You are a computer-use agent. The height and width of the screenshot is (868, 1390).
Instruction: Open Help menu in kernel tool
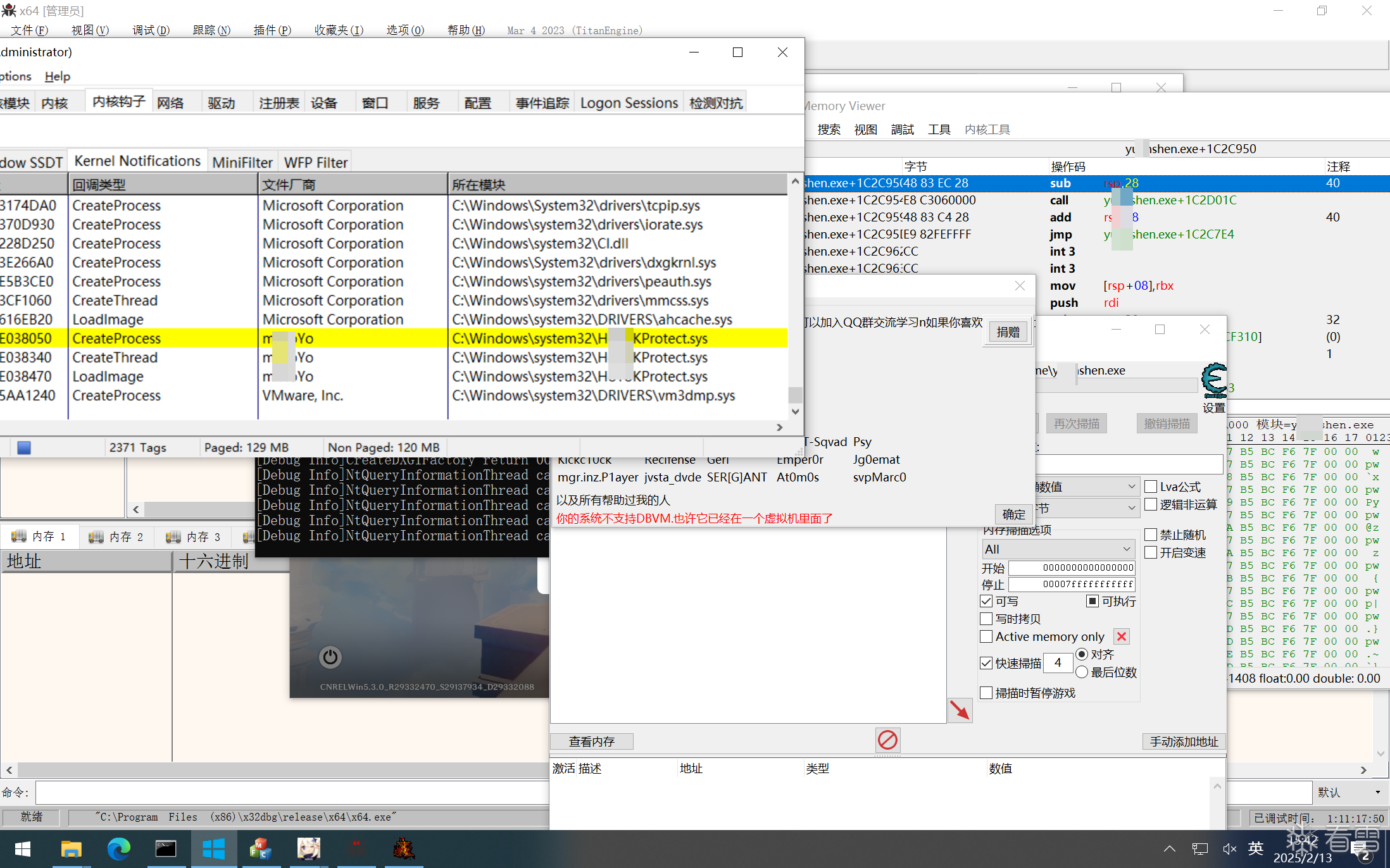click(x=57, y=76)
